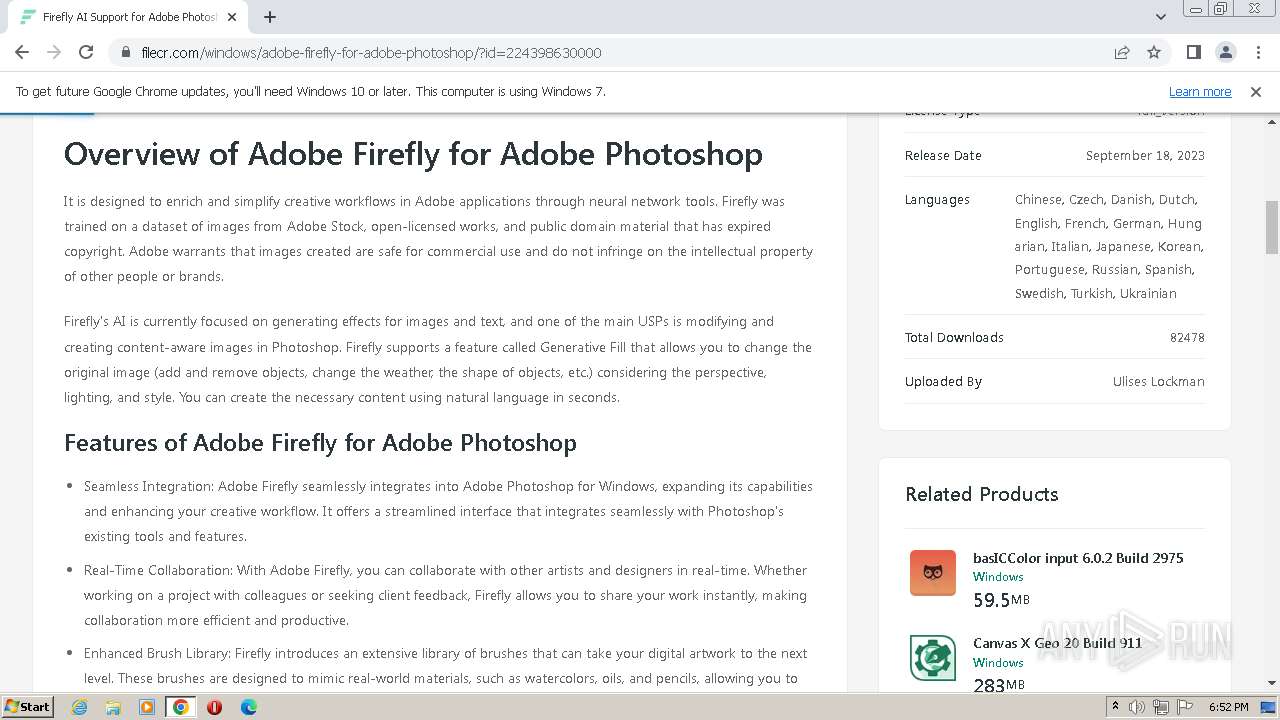Click the Enhanced Brush Library bullet text
1280x720 pixels.
coord(446,666)
